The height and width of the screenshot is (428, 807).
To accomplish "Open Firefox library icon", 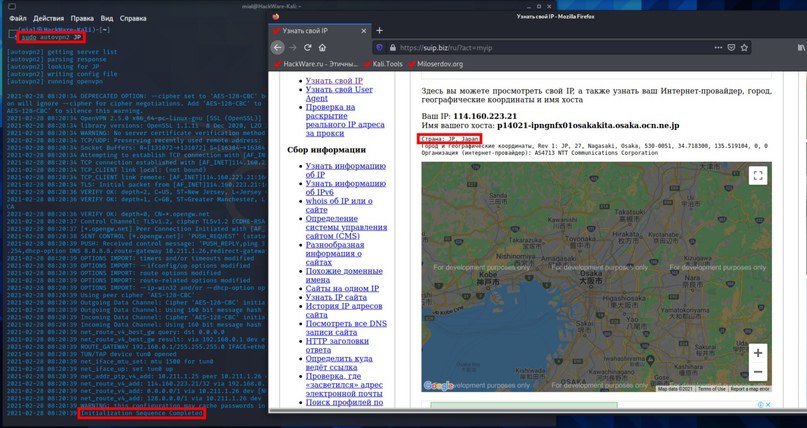I will pos(801,47).
